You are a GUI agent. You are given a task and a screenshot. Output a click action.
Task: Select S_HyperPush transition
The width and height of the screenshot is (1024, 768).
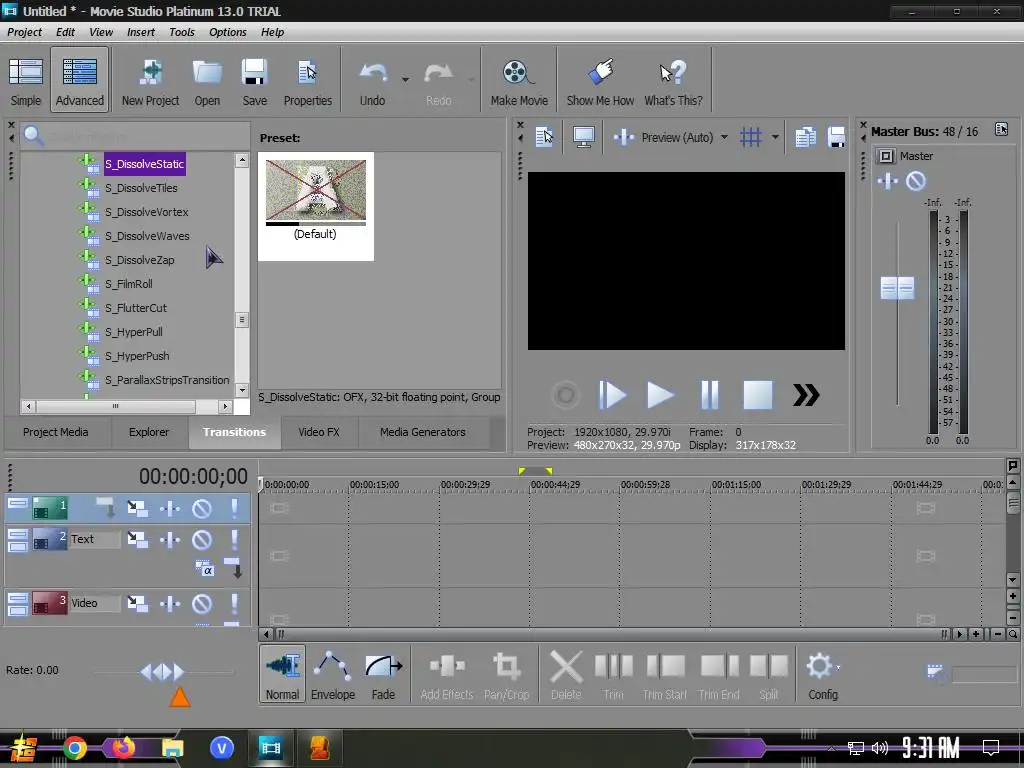click(x=137, y=356)
